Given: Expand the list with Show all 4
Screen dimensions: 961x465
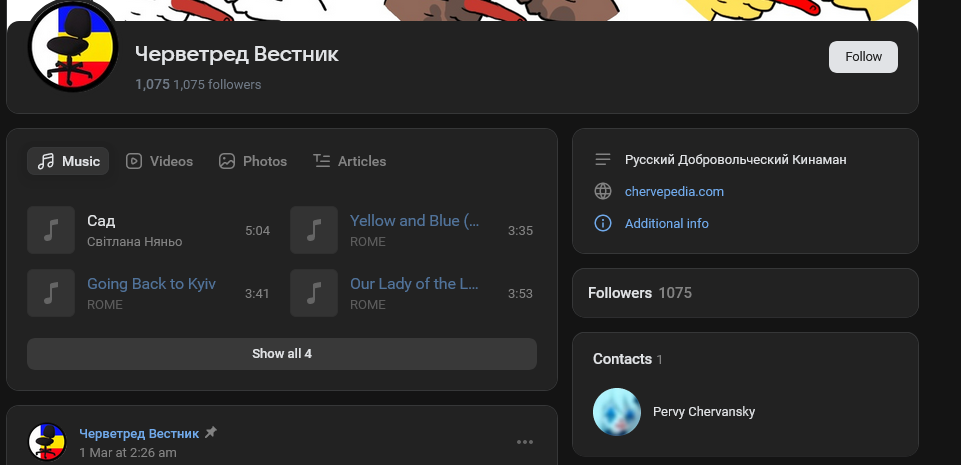Looking at the screenshot, I should pos(282,353).
